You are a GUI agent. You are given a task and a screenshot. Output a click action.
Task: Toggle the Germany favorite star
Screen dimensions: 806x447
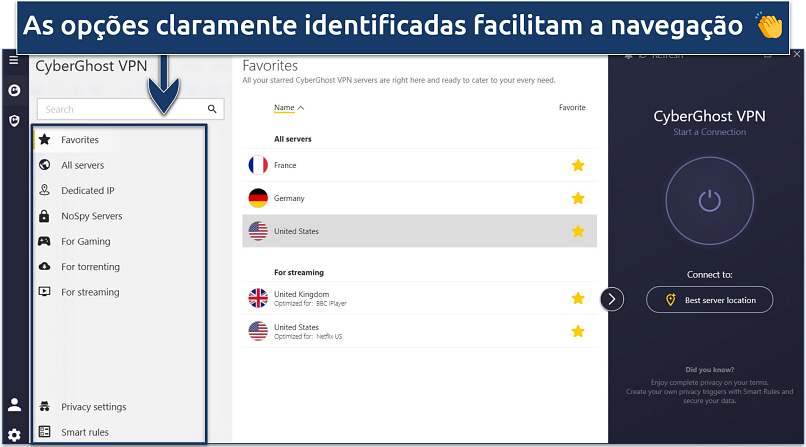[x=577, y=198]
